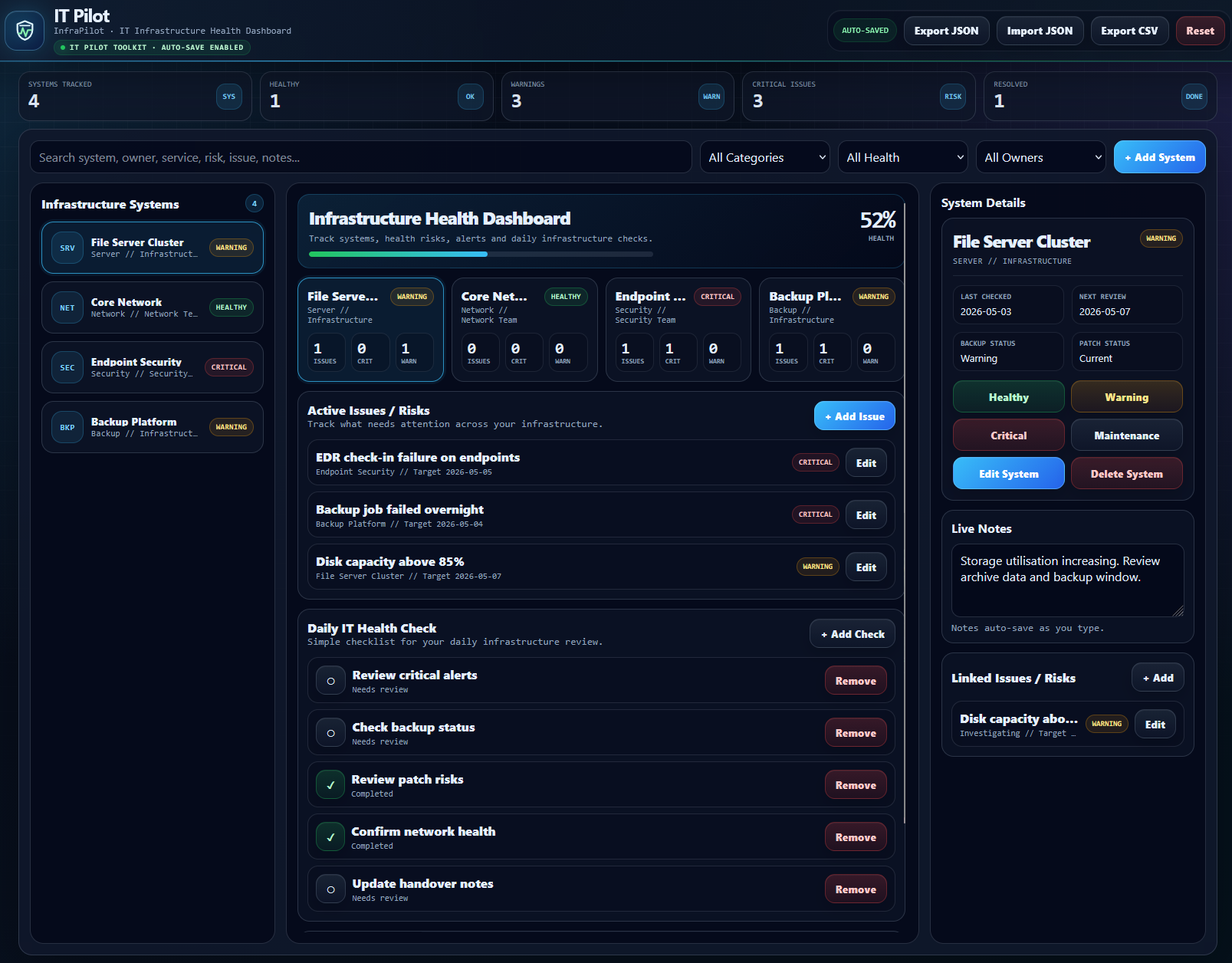Open the Backup Pl... dashboard card
The image size is (1232, 963).
point(832,330)
